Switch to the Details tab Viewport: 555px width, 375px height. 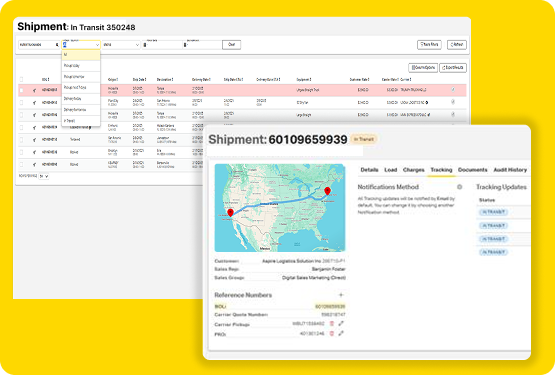(369, 170)
